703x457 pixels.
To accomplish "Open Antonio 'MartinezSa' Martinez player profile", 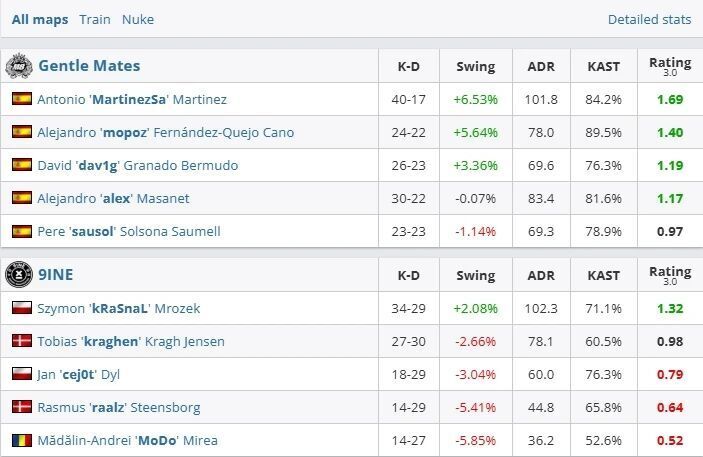I will point(131,99).
